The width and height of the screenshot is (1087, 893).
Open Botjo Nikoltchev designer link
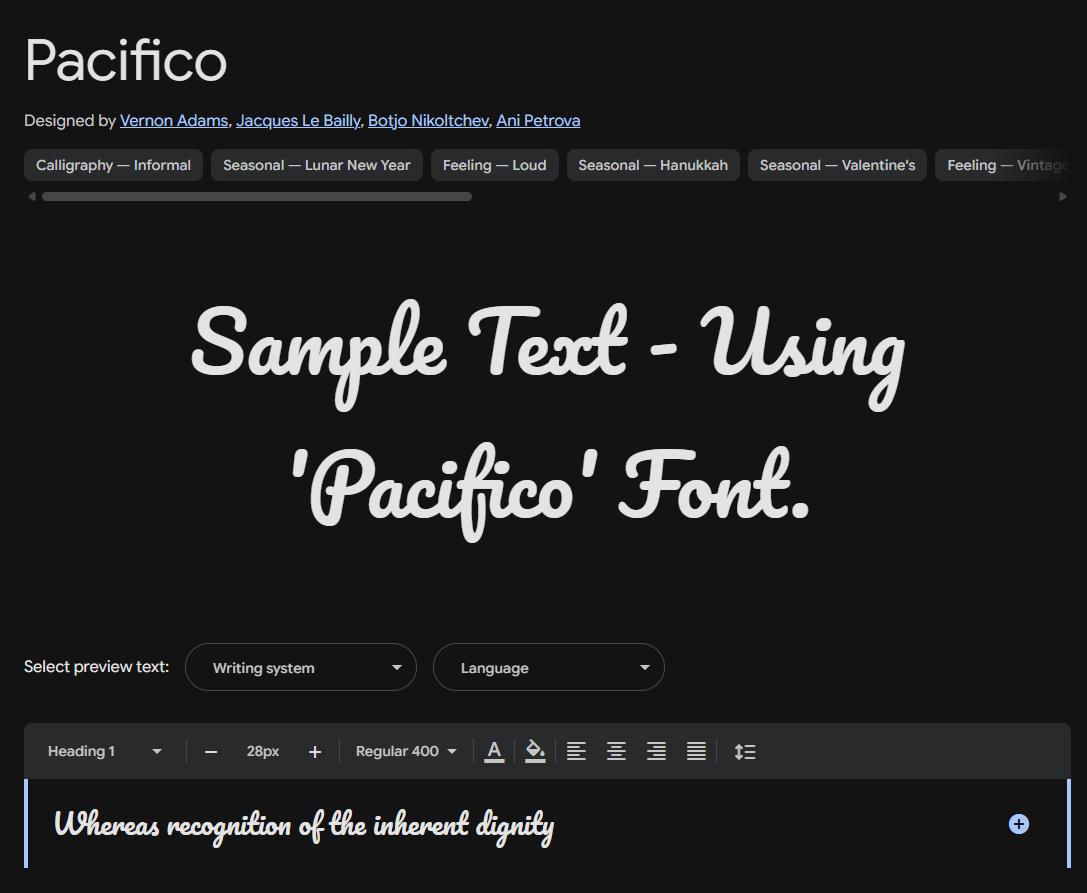tap(428, 121)
